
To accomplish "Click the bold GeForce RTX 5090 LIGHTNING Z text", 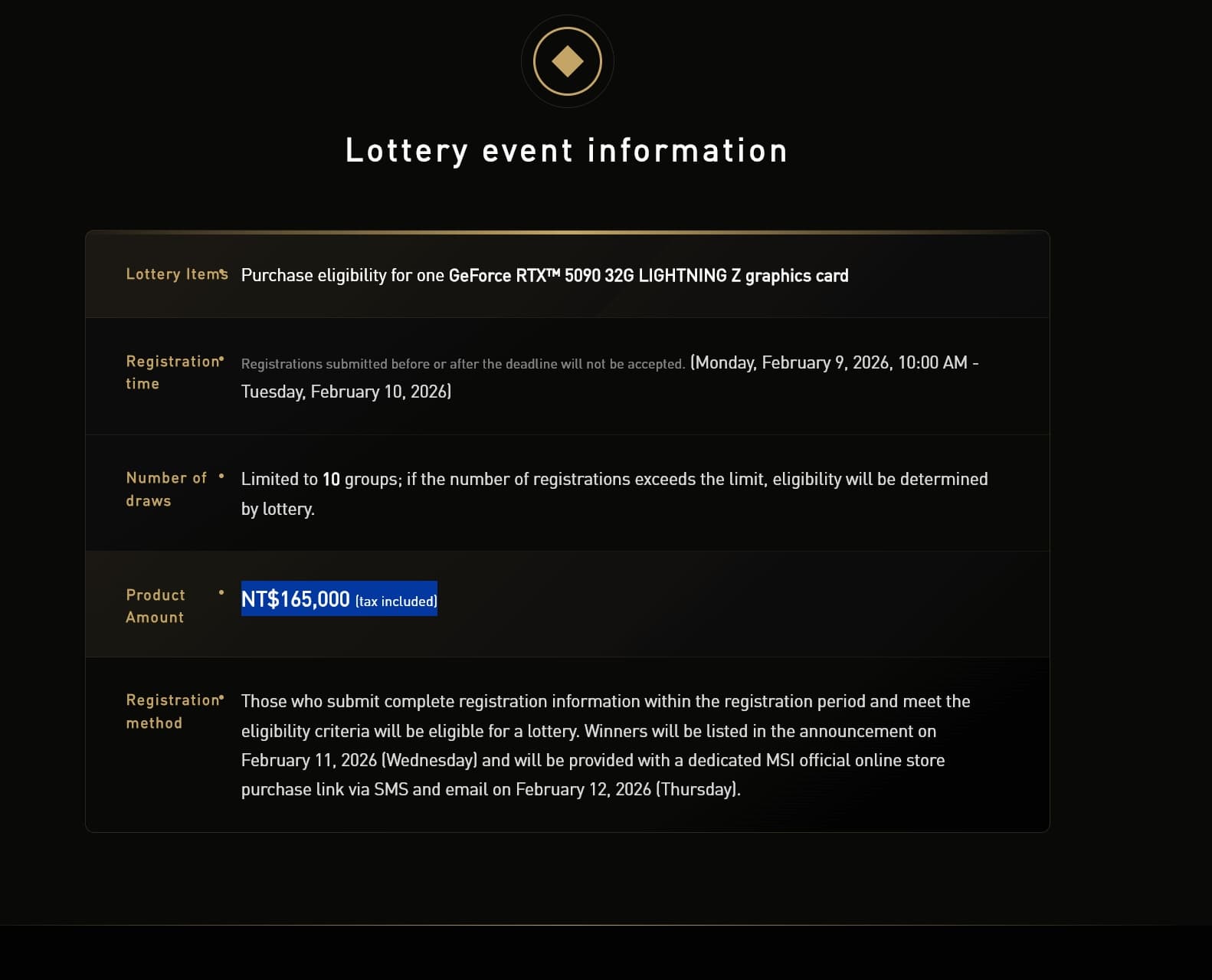I will [648, 276].
